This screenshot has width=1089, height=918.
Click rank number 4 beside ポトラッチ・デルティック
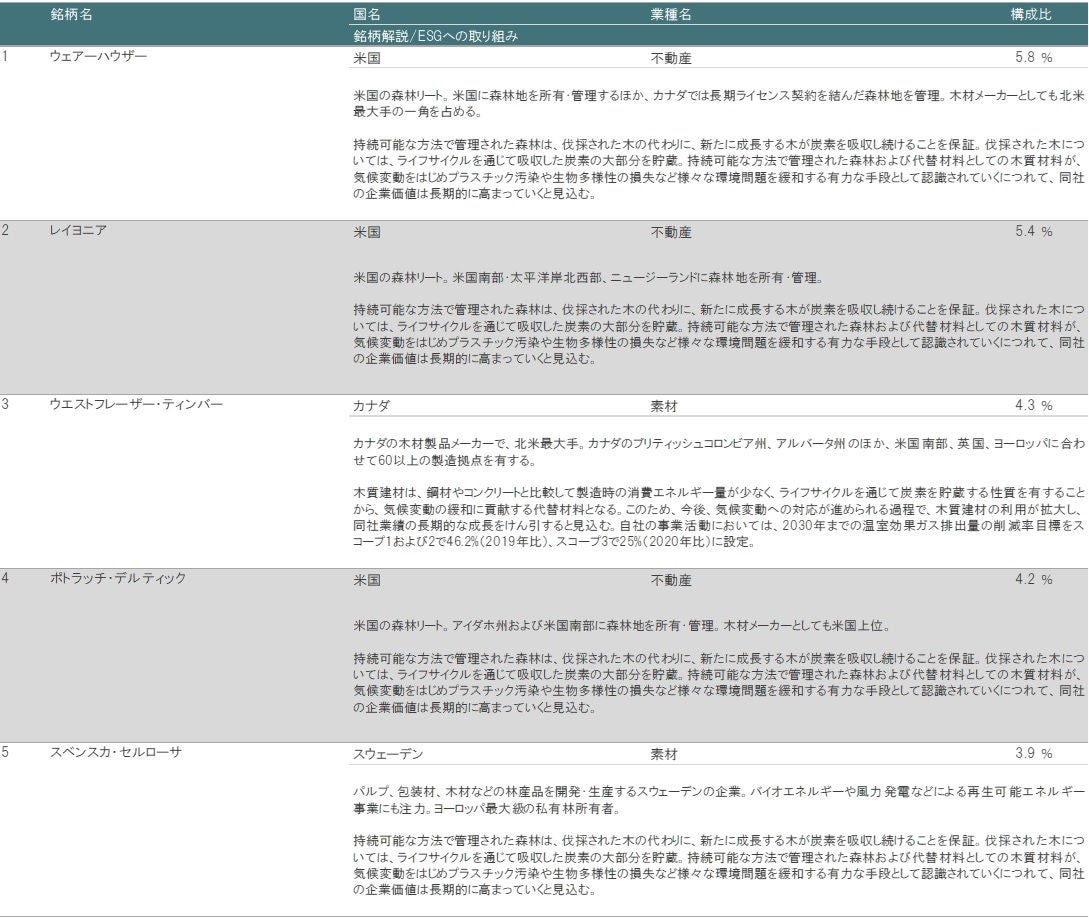click(5, 578)
